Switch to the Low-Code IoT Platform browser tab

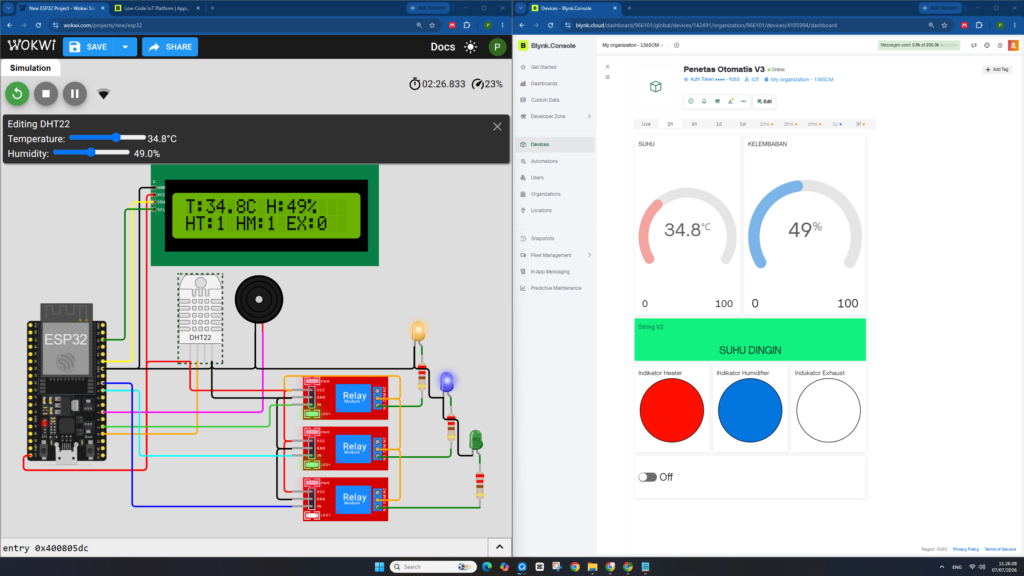tap(155, 8)
